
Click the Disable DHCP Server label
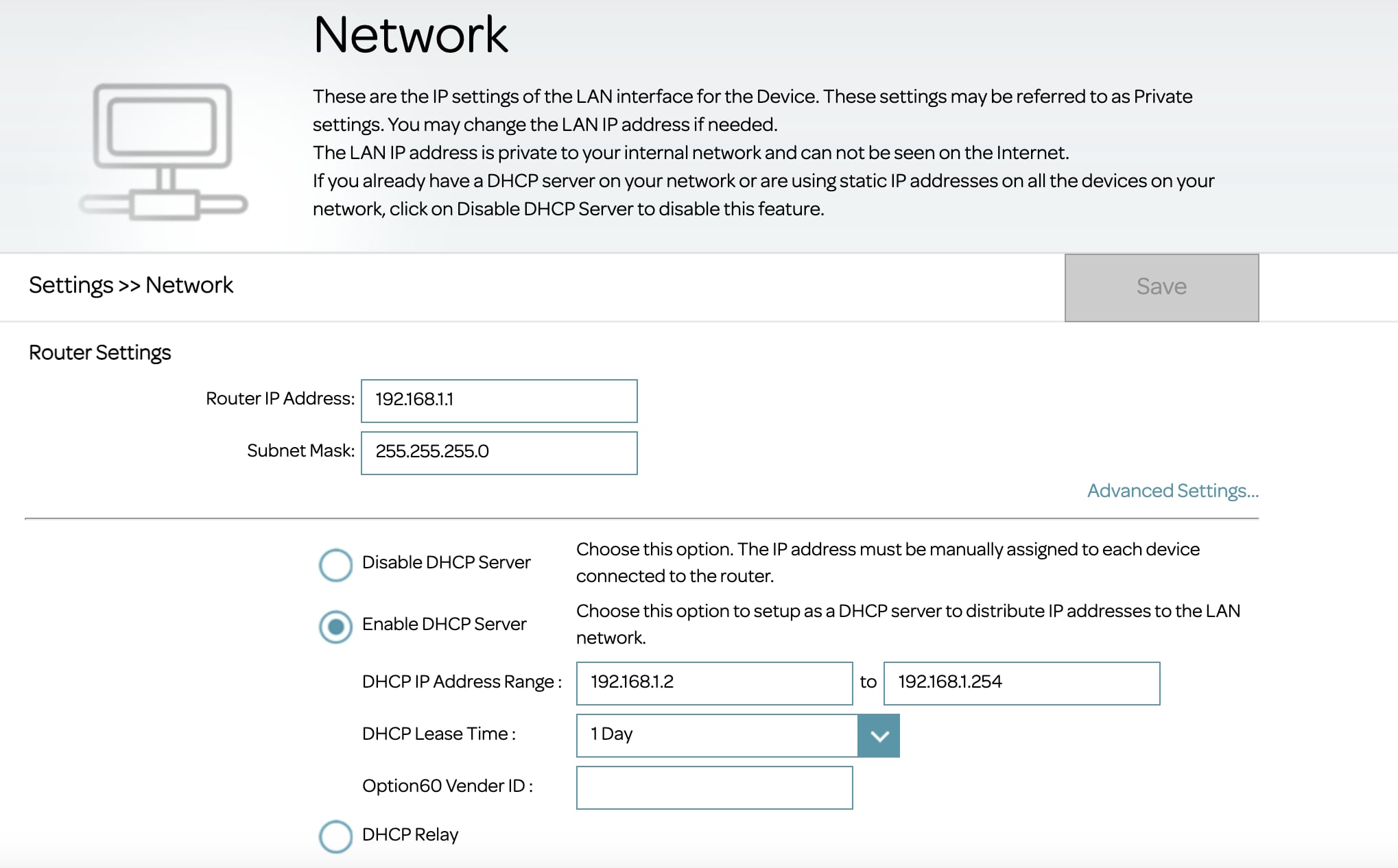[446, 562]
